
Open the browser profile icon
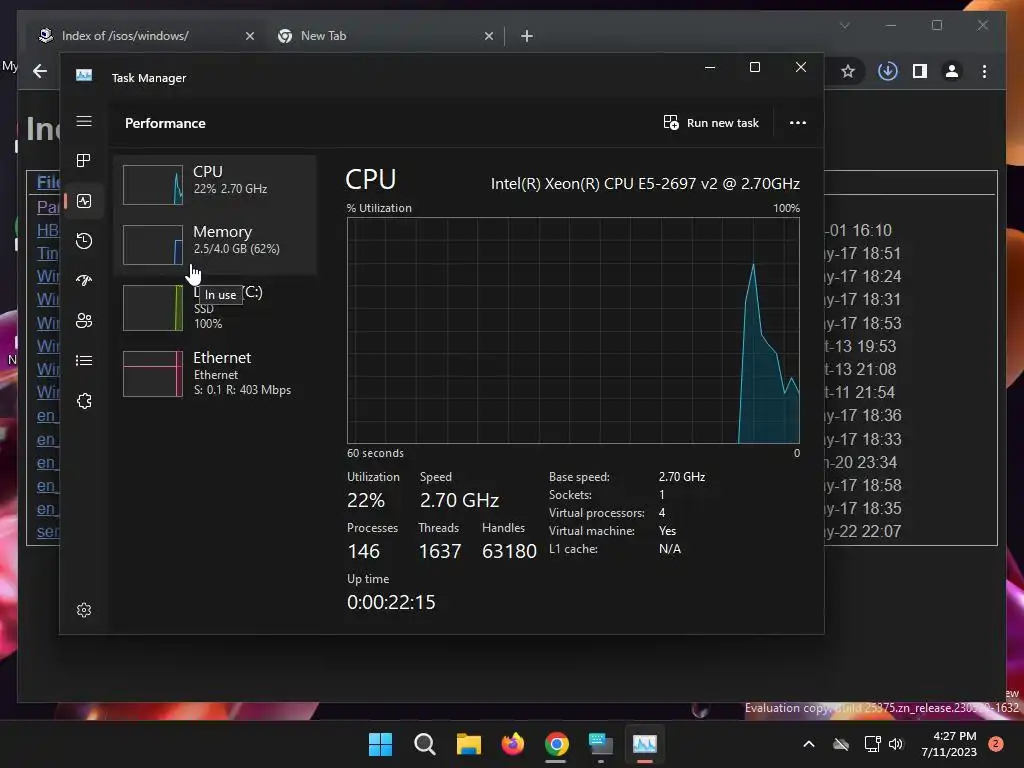(952, 71)
